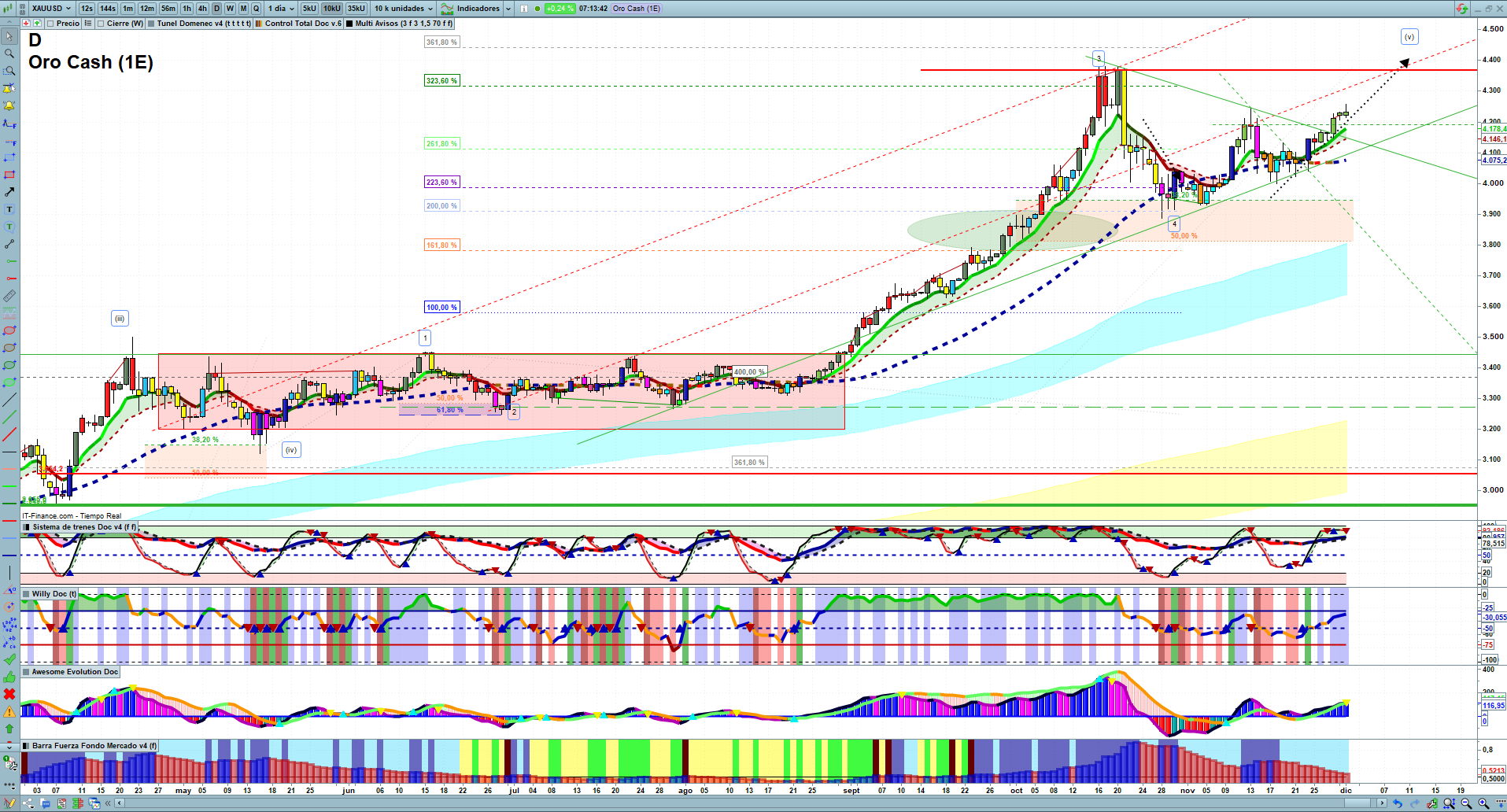This screenshot has width=1507, height=812.
Task: Pick the segment line tool
Action: coord(9,244)
